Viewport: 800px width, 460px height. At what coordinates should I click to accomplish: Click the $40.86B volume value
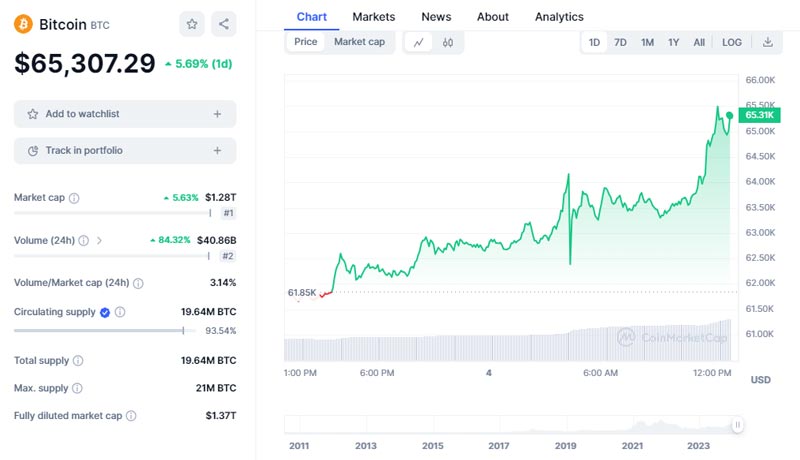click(217, 240)
